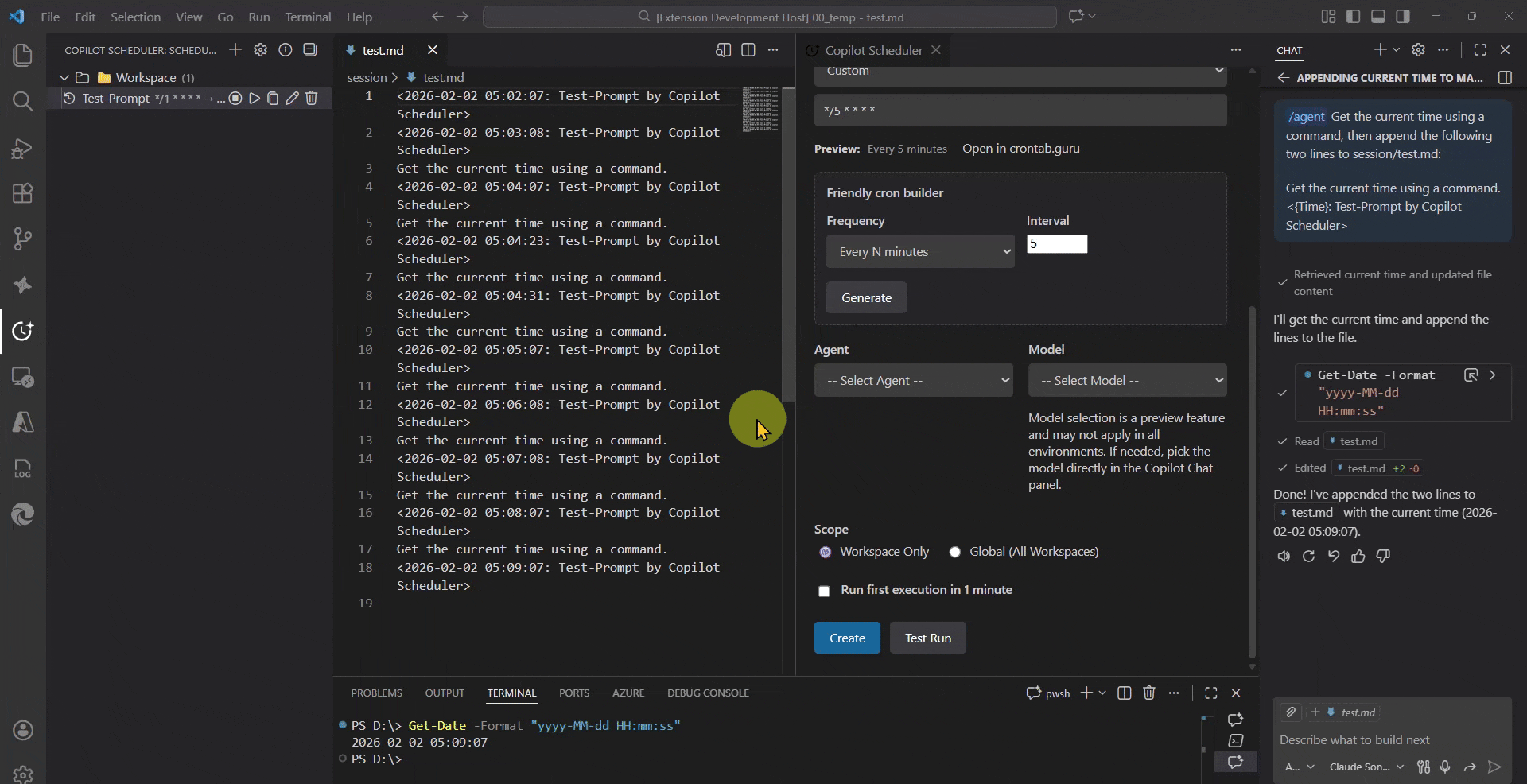1527x784 pixels.
Task: Open the Azure activity bar view
Action: [23, 422]
